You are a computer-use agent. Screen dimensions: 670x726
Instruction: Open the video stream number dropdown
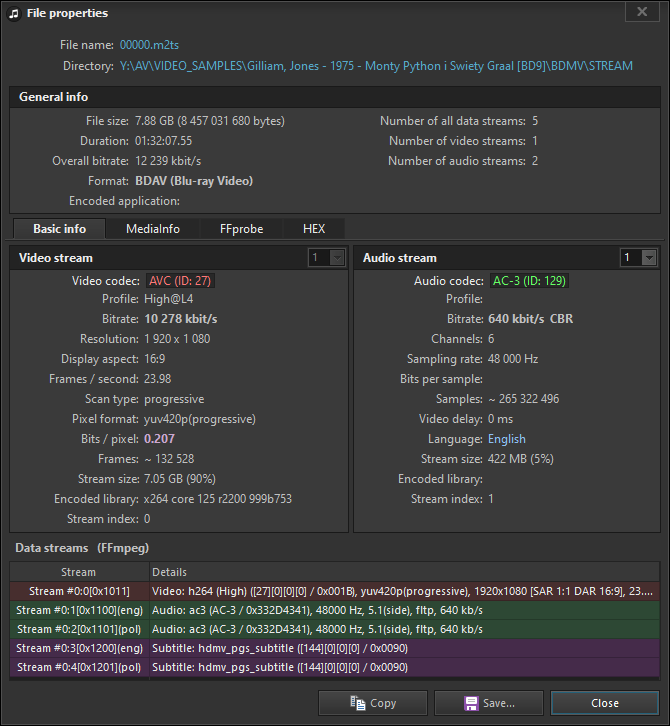point(327,258)
